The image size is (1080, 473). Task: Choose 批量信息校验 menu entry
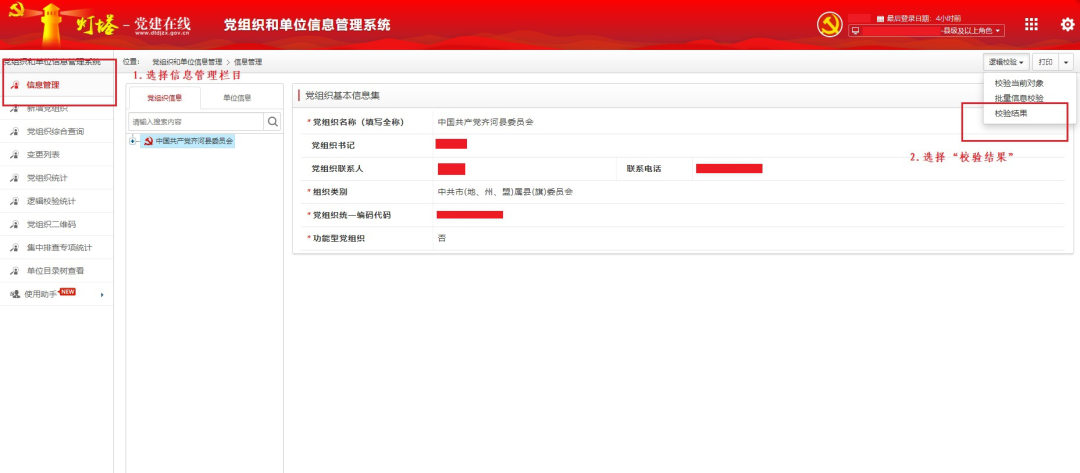point(1018,98)
